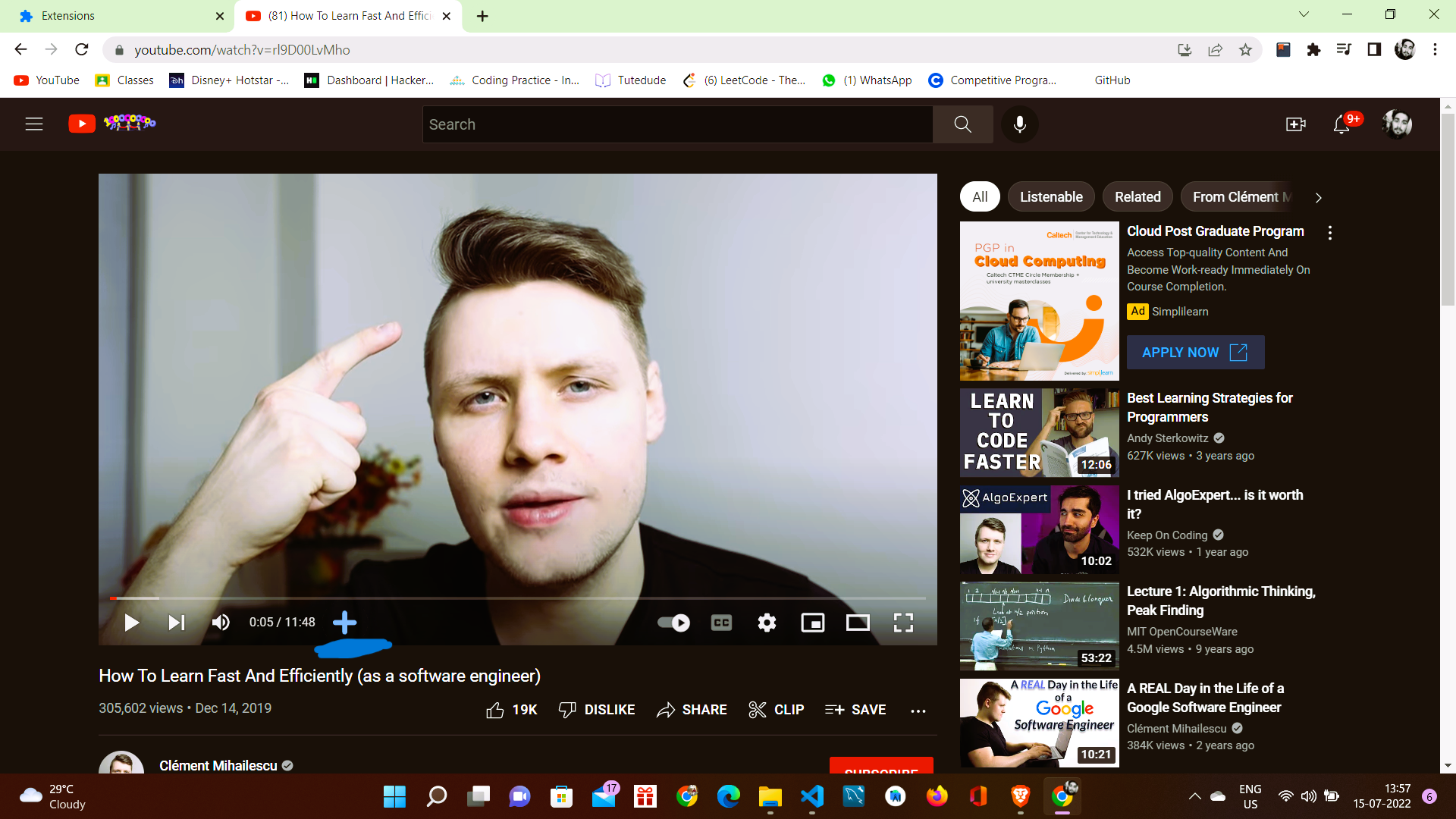
Task: Open Clément Mihailescu channel name below video
Action: pyautogui.click(x=218, y=766)
